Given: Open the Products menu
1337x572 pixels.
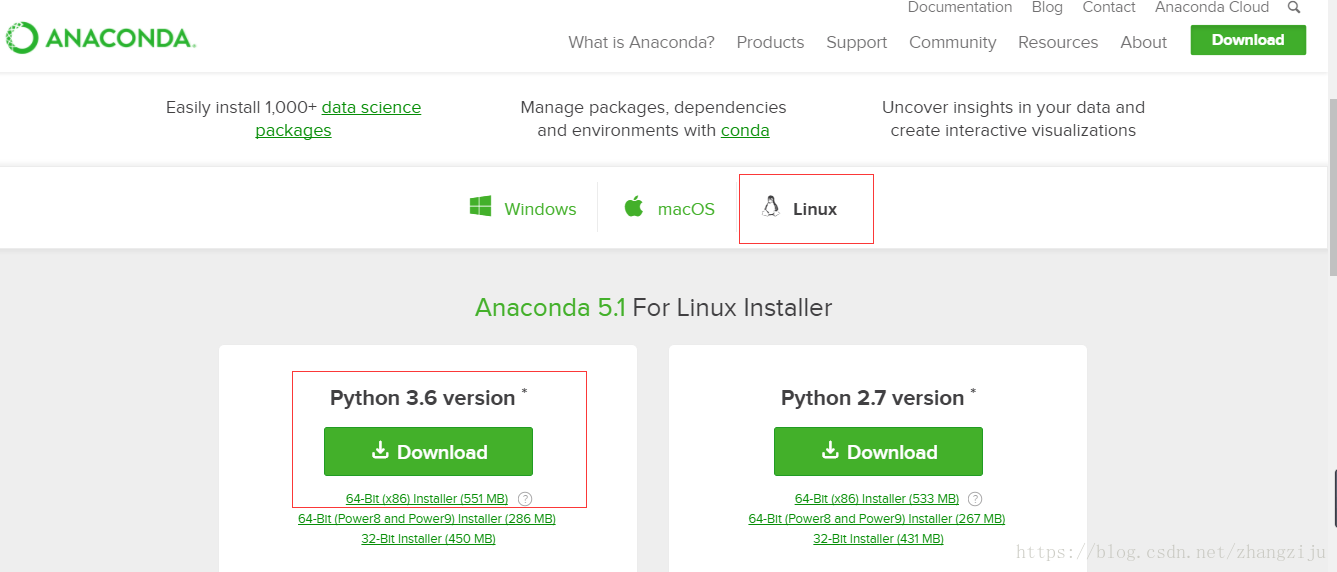Looking at the screenshot, I should click(770, 42).
